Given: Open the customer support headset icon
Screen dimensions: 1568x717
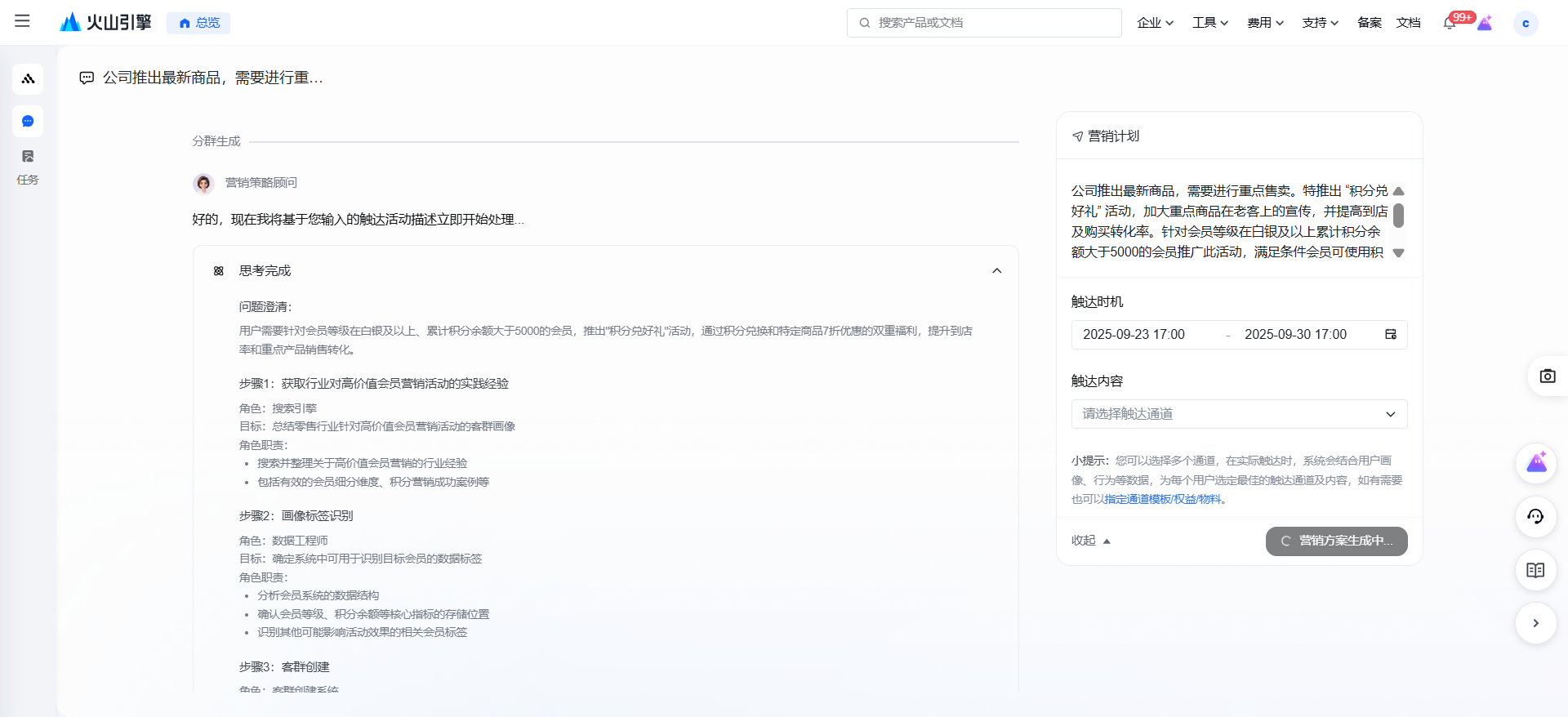Looking at the screenshot, I should click(1535, 517).
